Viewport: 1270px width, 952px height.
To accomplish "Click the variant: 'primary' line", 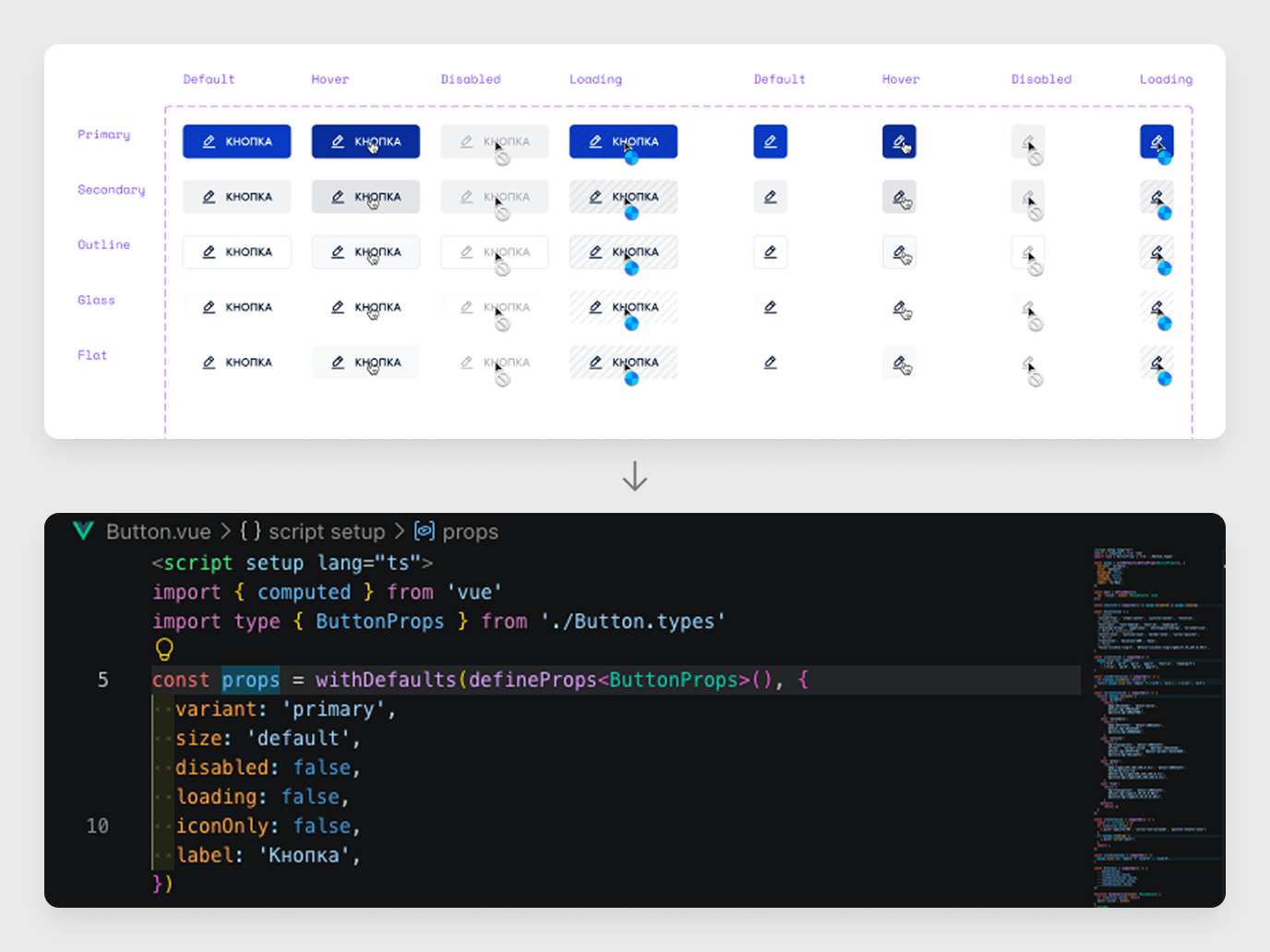I will click(285, 709).
